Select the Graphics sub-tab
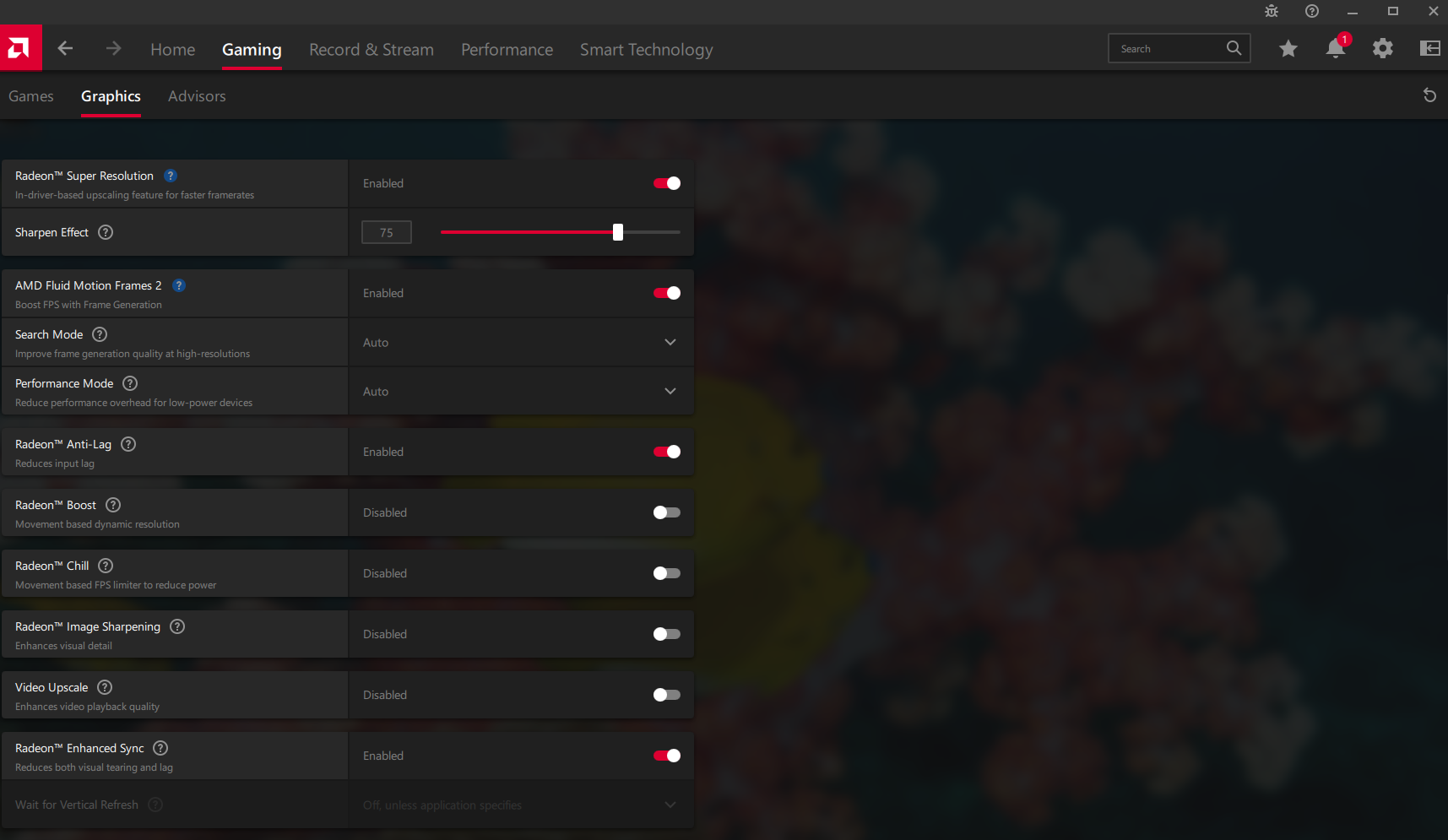Screen dimensions: 1448x840 pos(111,96)
